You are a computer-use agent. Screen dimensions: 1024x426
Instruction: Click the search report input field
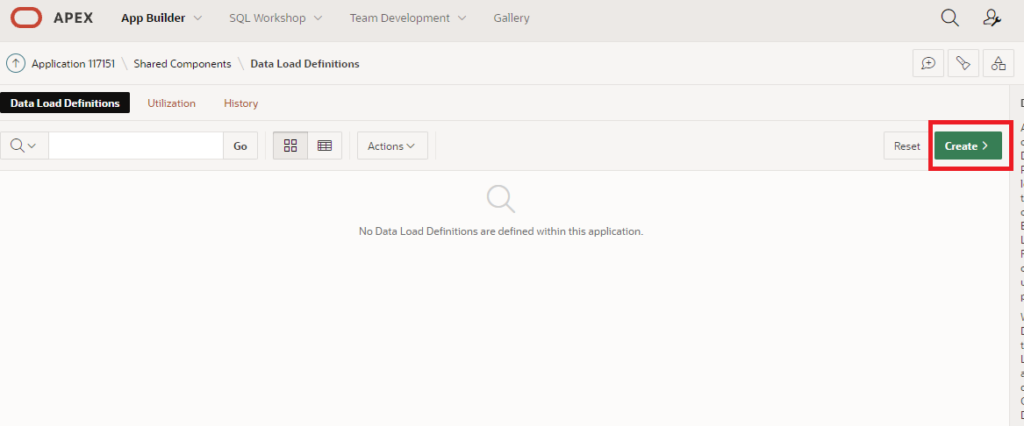(135, 146)
